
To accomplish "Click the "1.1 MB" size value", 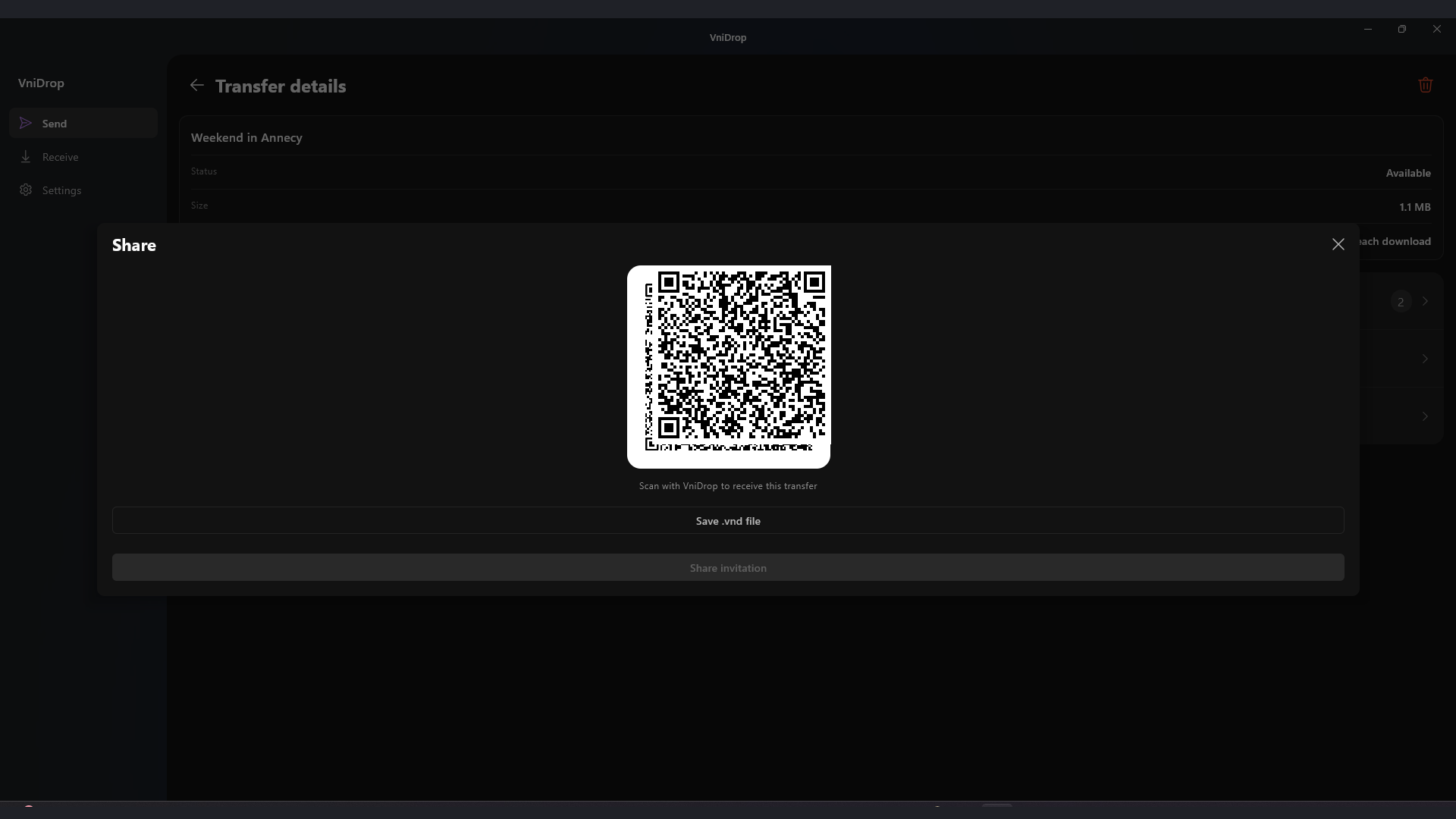I will click(1415, 207).
